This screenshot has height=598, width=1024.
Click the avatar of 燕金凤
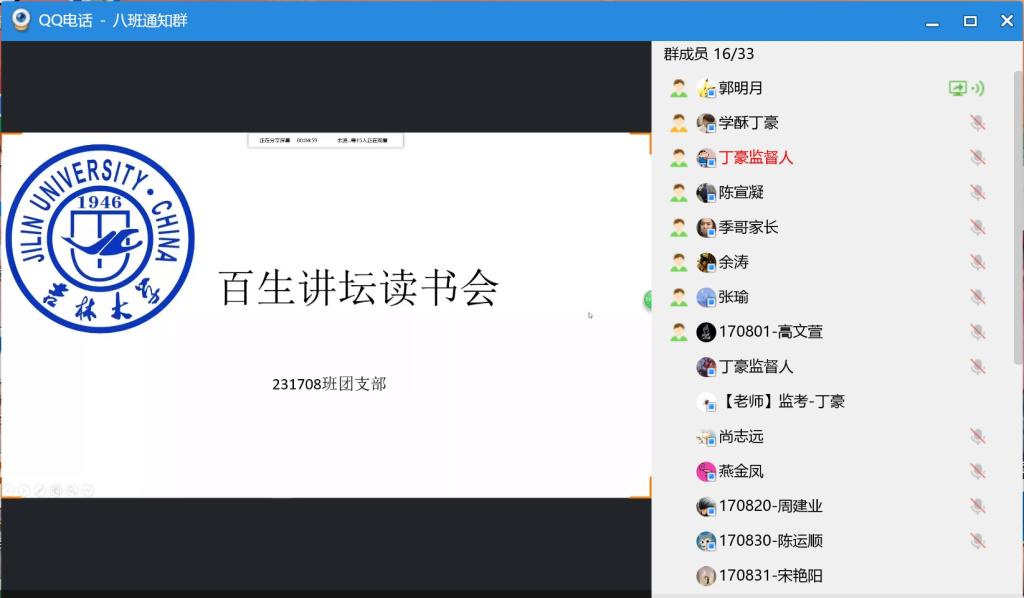[x=706, y=471]
